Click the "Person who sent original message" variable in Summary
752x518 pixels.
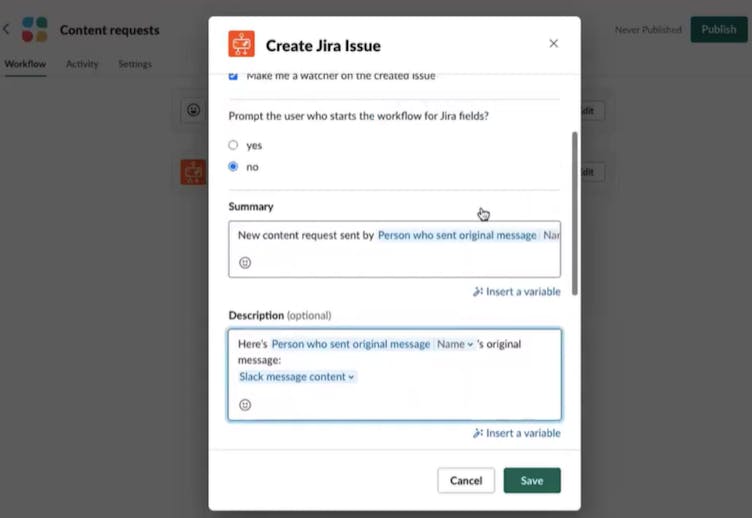pos(457,235)
